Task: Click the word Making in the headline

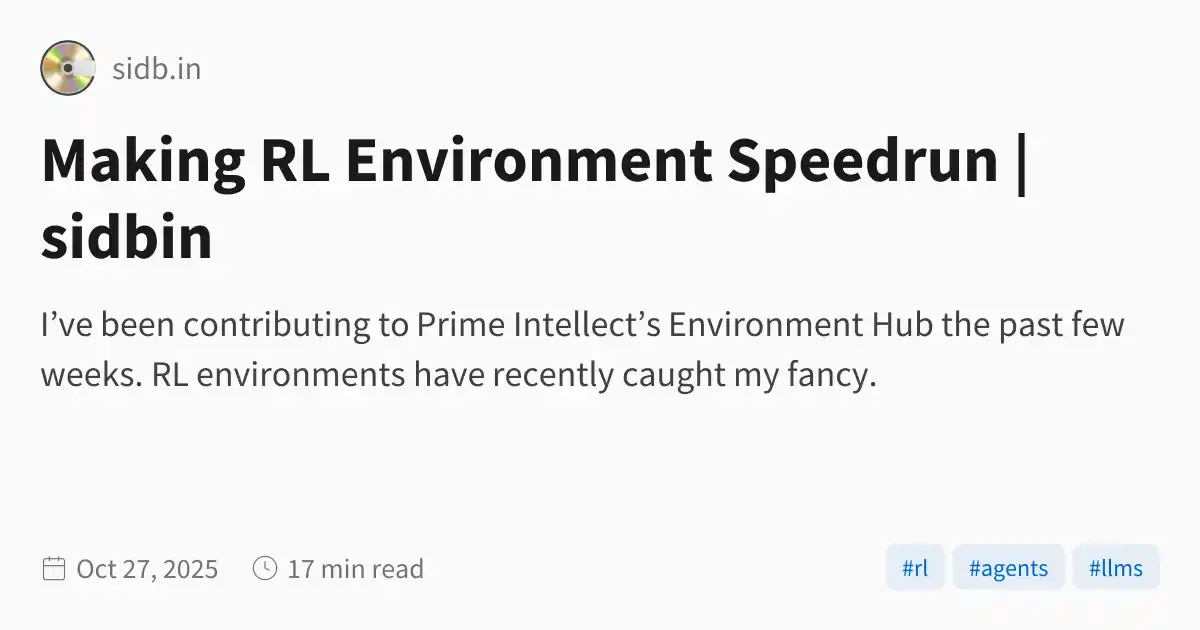Action: 143,160
